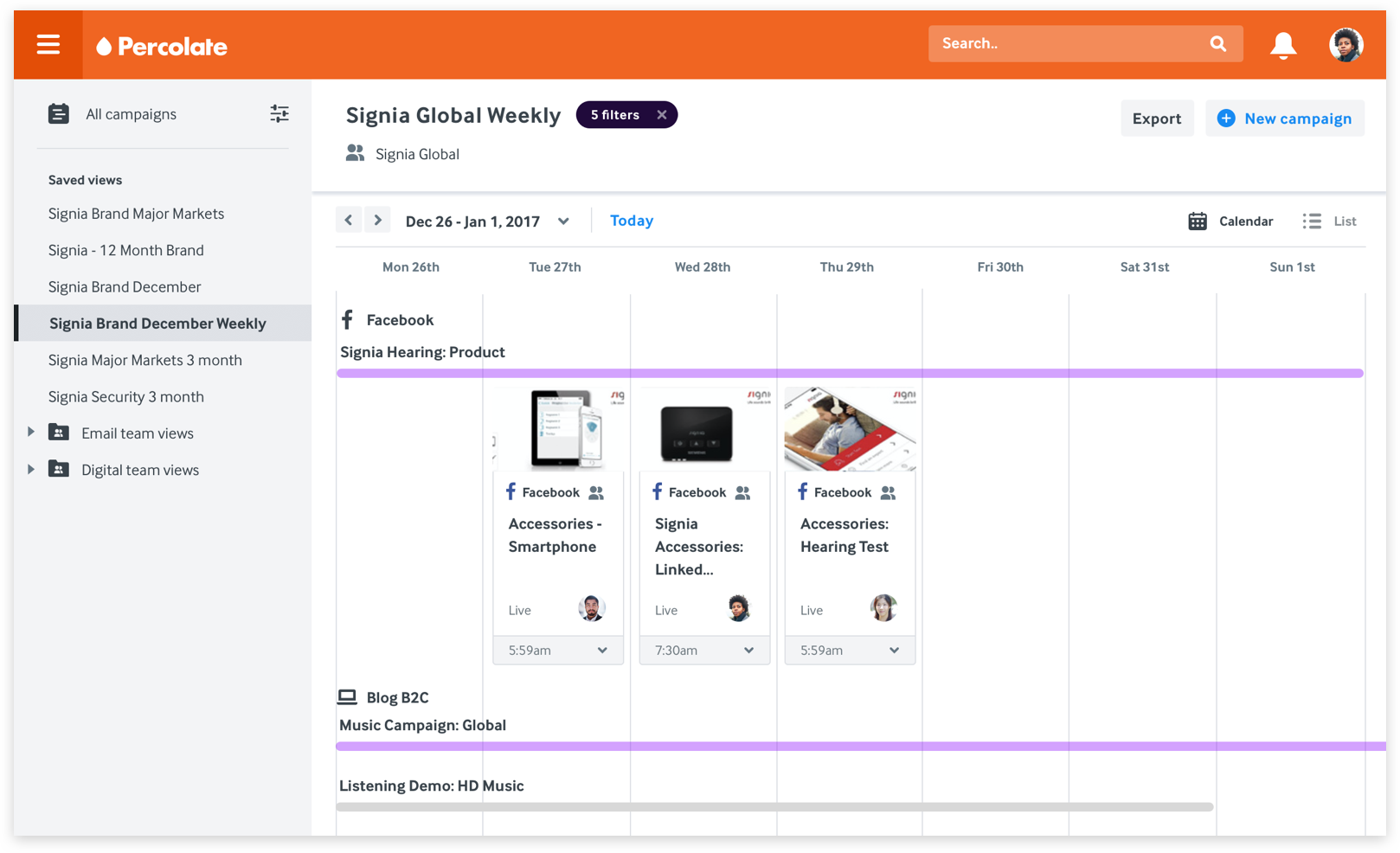The width and height of the screenshot is (1400, 853).
Task: Switch to List view
Action: pos(1330,221)
